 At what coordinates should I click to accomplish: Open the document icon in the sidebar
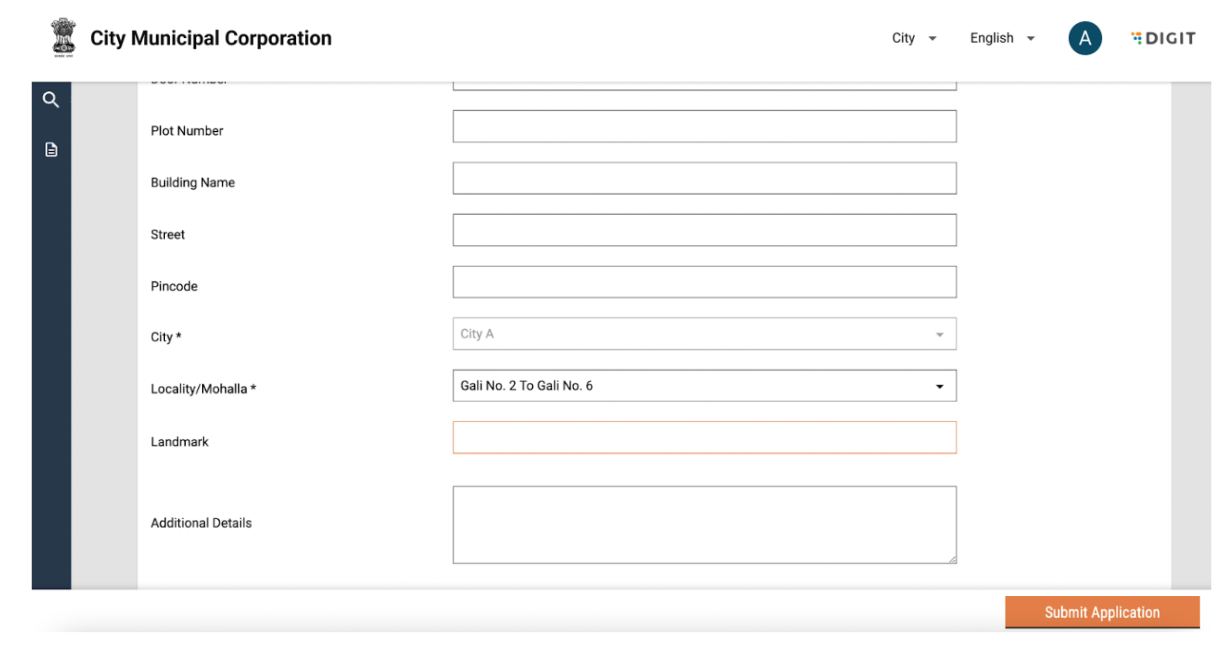coord(51,150)
